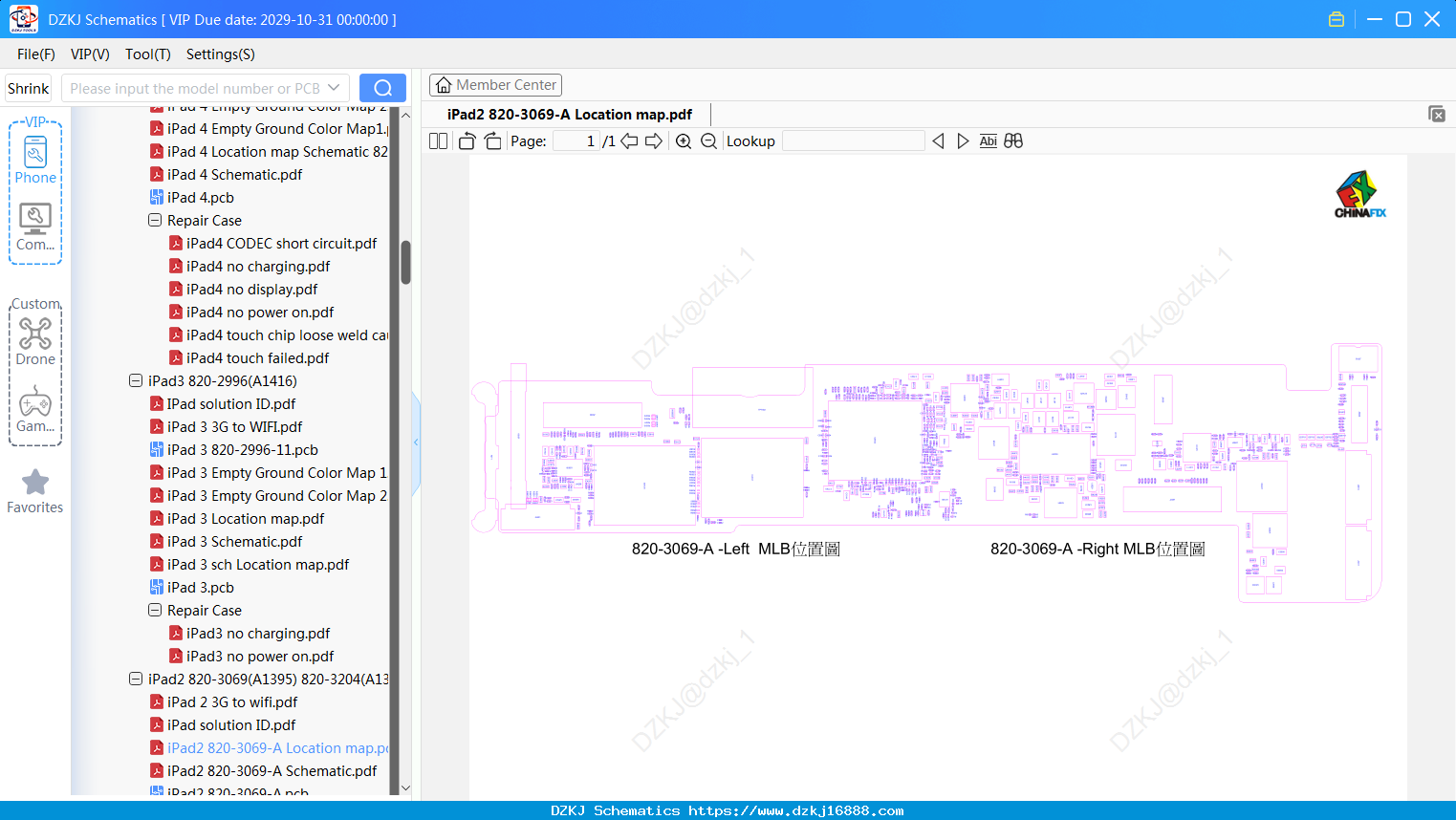This screenshot has height=820, width=1456.
Task: Close the document tab panel icon
Action: (1436, 114)
